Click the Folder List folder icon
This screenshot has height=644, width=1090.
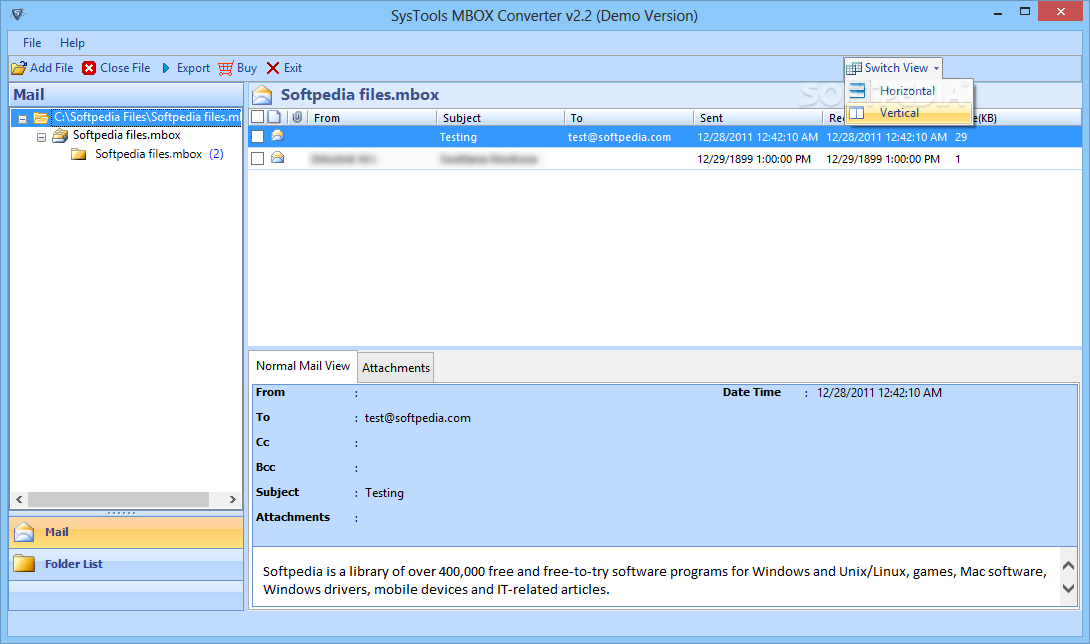point(24,563)
